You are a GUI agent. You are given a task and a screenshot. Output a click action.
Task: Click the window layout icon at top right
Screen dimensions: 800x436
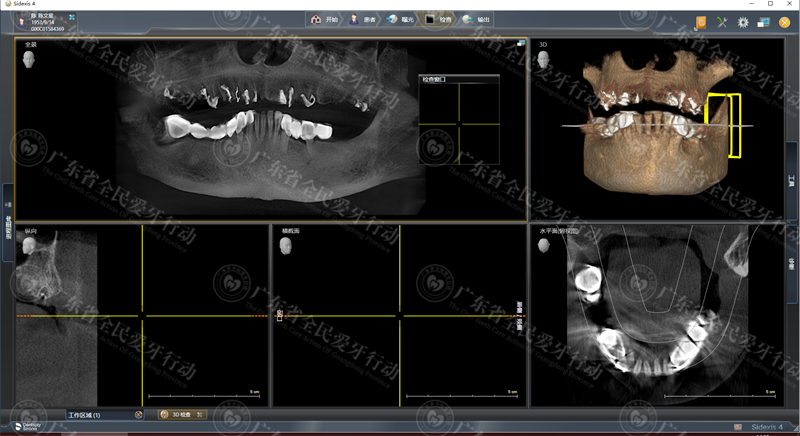[x=763, y=21]
